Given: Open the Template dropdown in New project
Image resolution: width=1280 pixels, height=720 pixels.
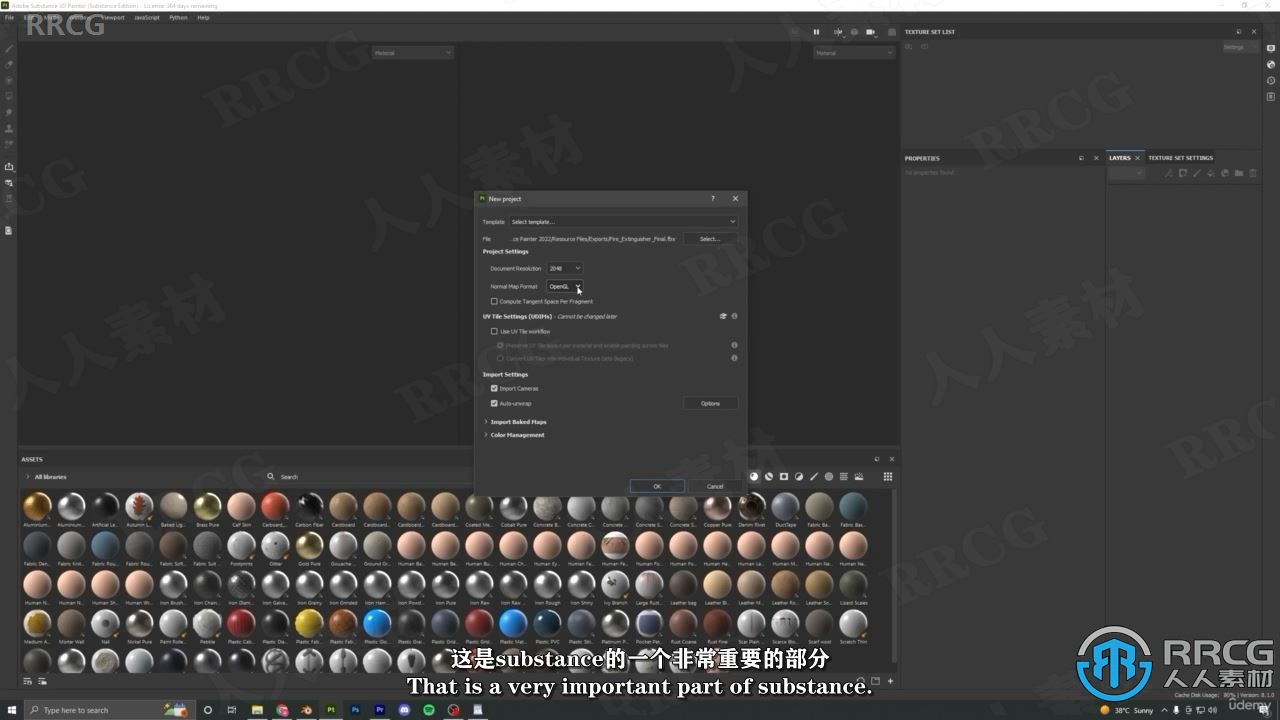Looking at the screenshot, I should pos(623,222).
